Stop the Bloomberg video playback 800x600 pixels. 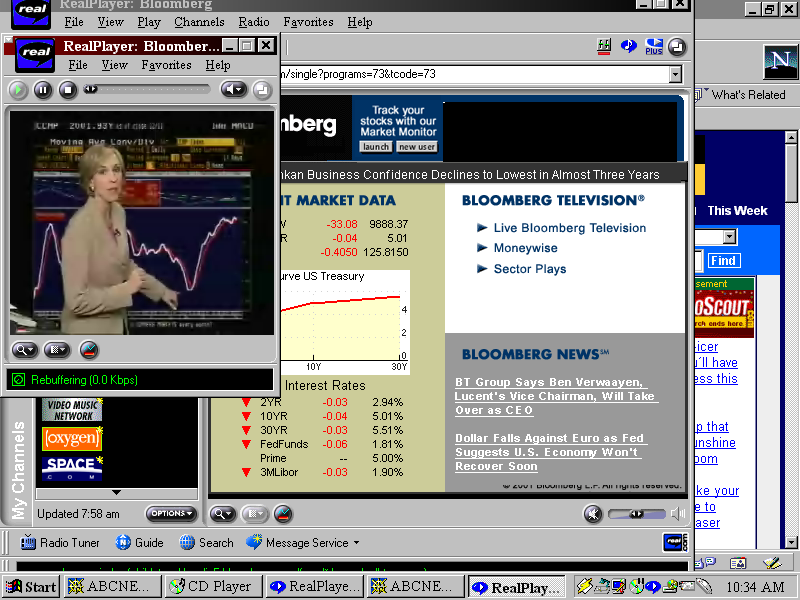68,90
